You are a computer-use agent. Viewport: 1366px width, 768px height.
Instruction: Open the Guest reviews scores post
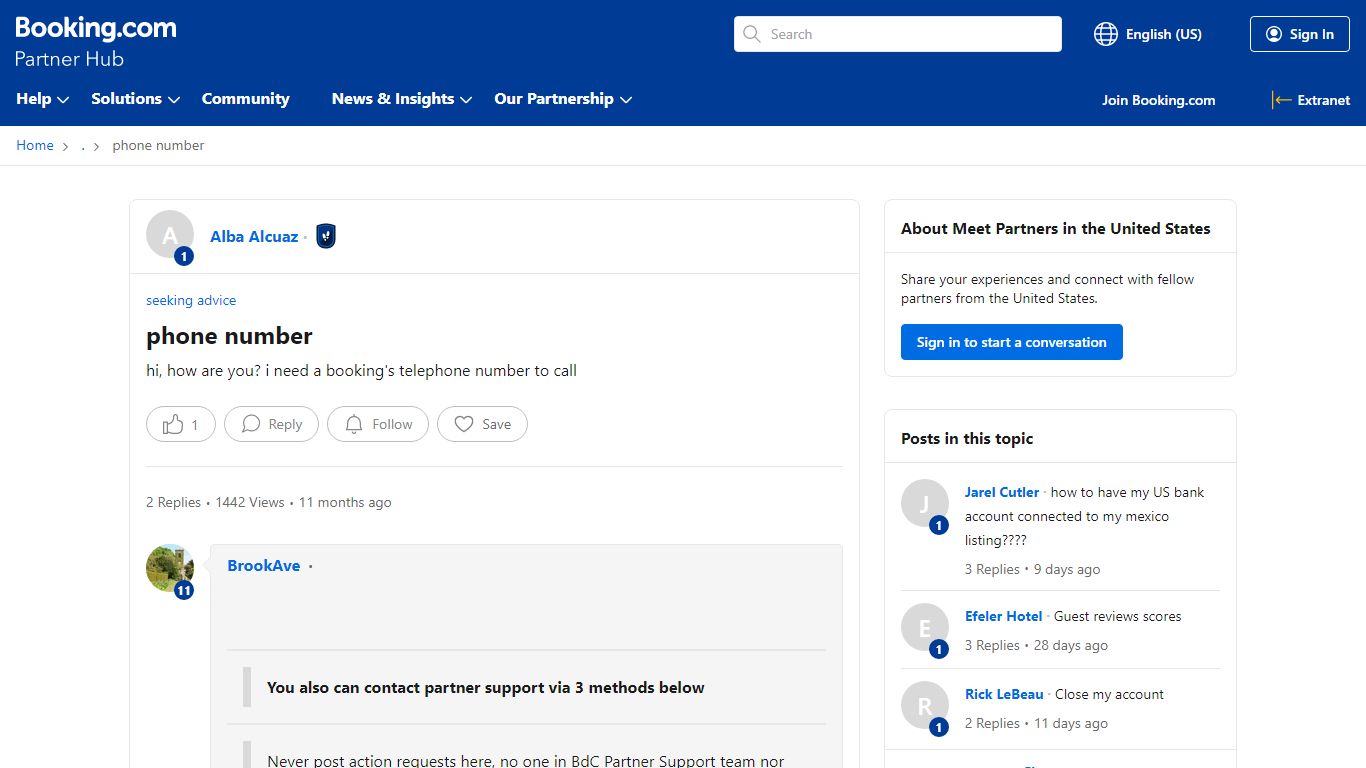[1117, 616]
